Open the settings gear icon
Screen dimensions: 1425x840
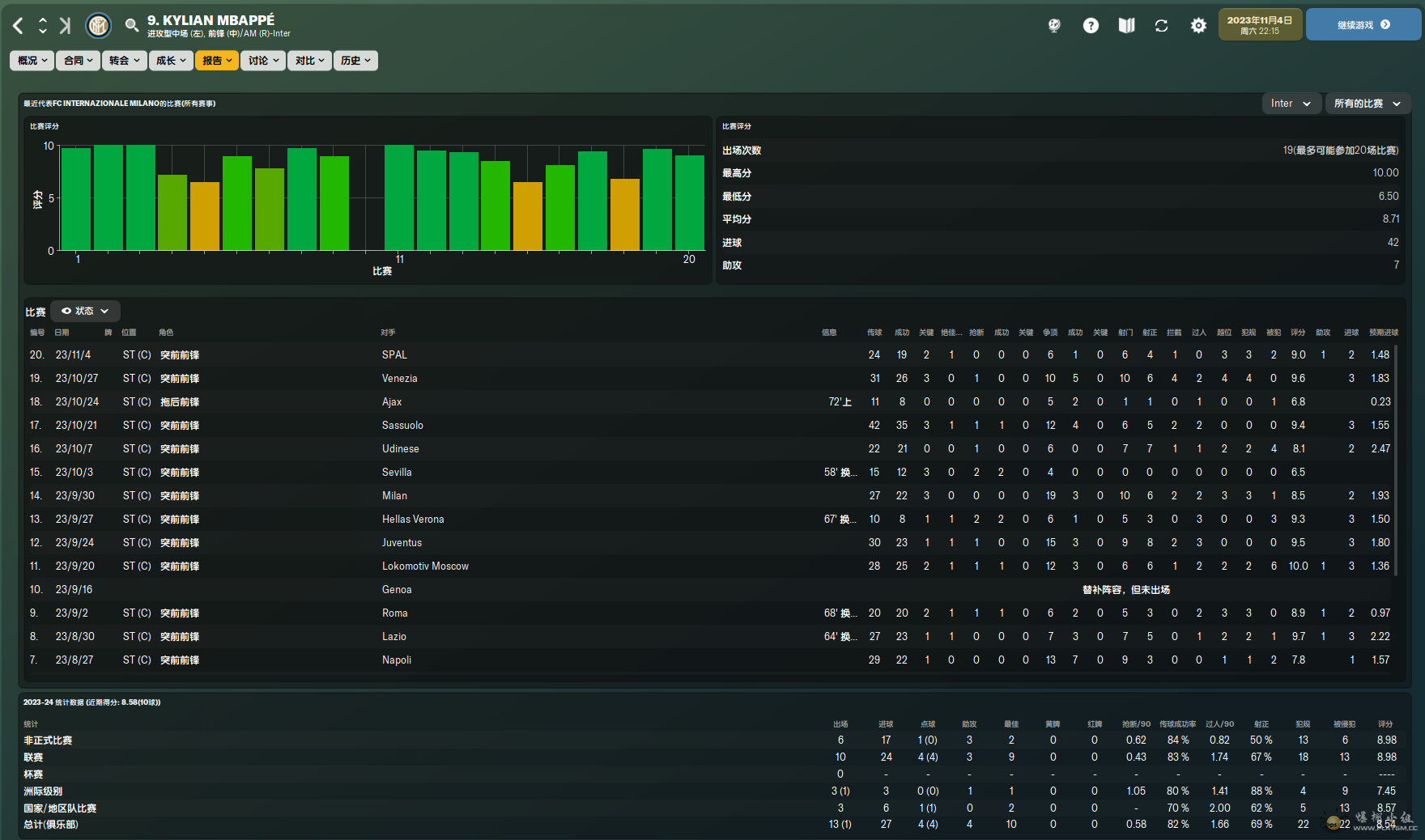click(1198, 26)
